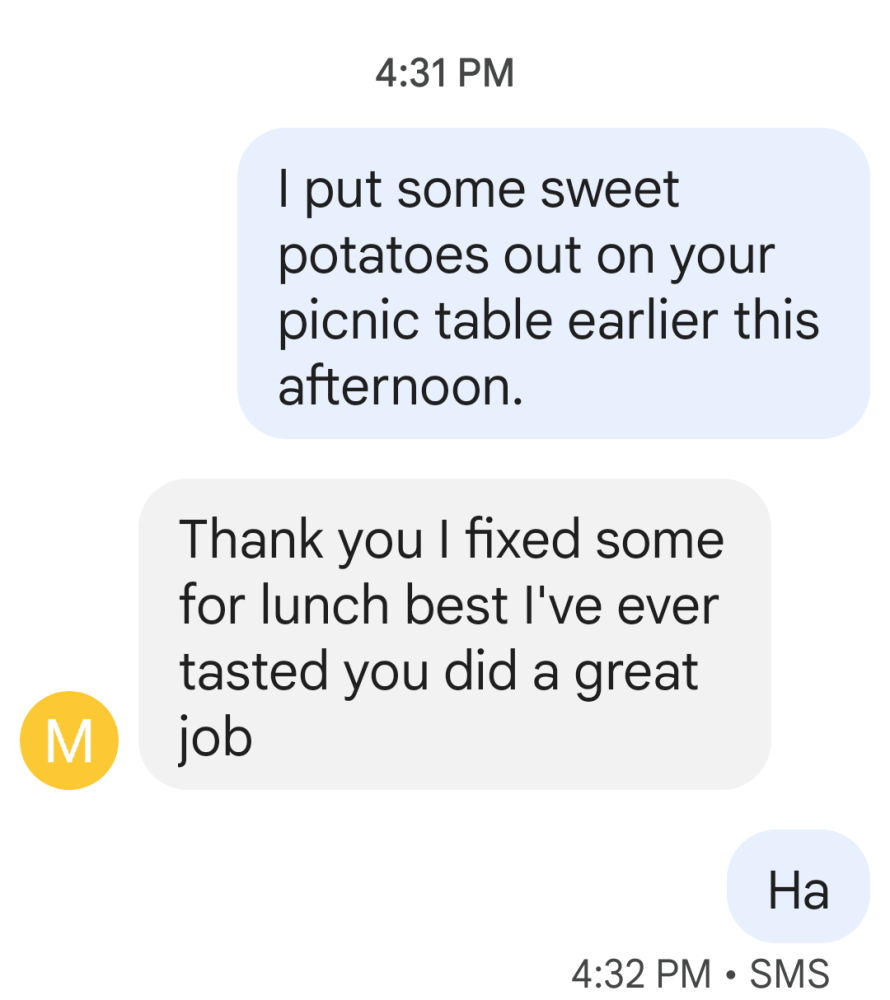
Task: Tap the 4:31 PM timestamp header
Action: click(444, 73)
